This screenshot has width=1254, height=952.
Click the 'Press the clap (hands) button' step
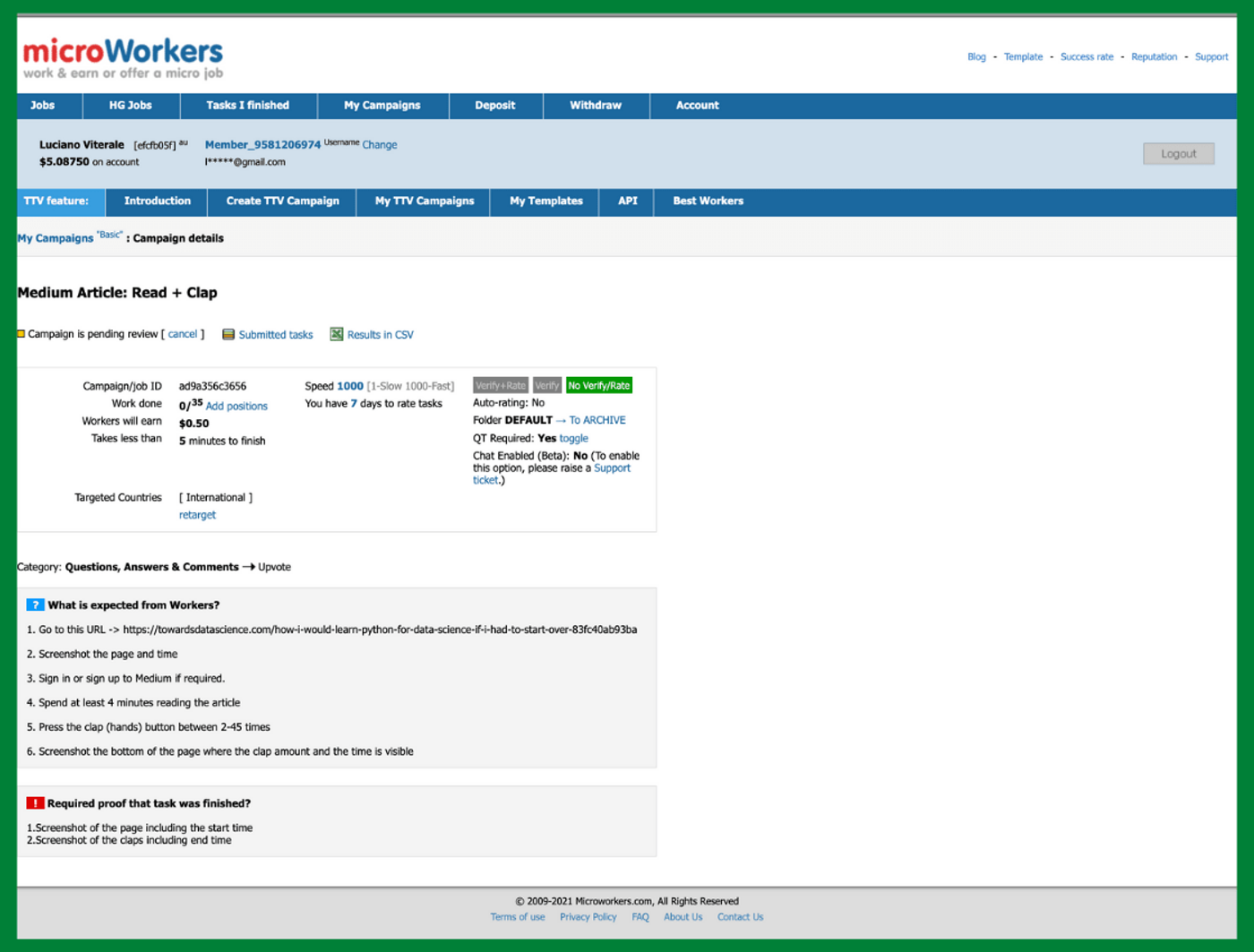coord(149,727)
